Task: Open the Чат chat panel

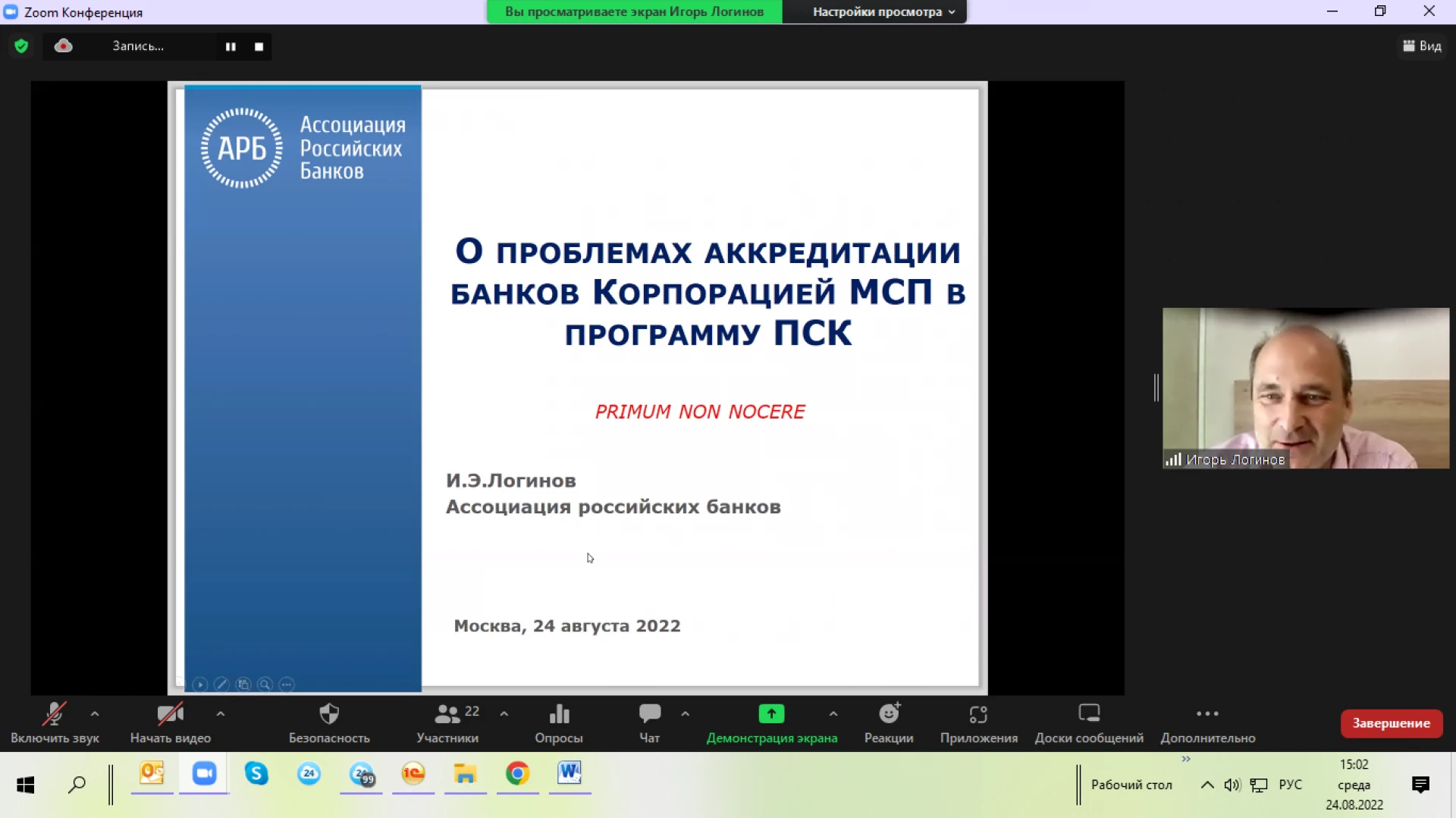Action: point(650,722)
